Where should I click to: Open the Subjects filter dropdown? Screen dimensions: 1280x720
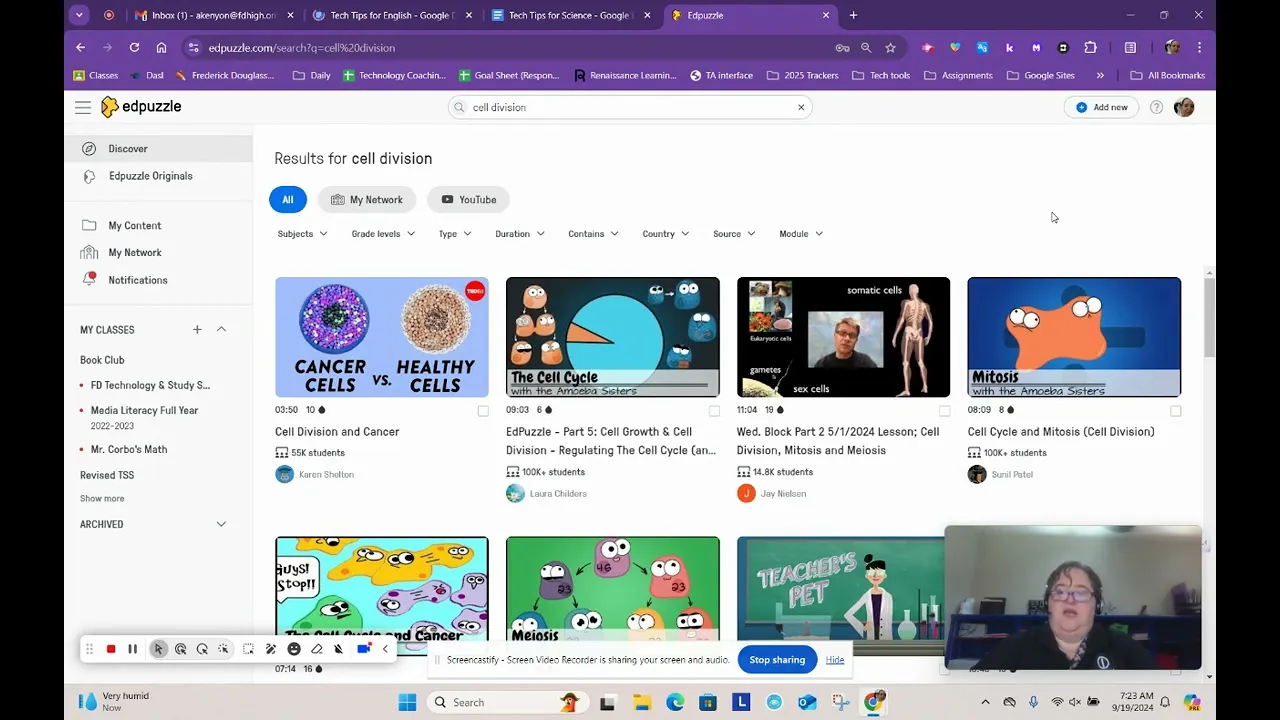tap(302, 234)
